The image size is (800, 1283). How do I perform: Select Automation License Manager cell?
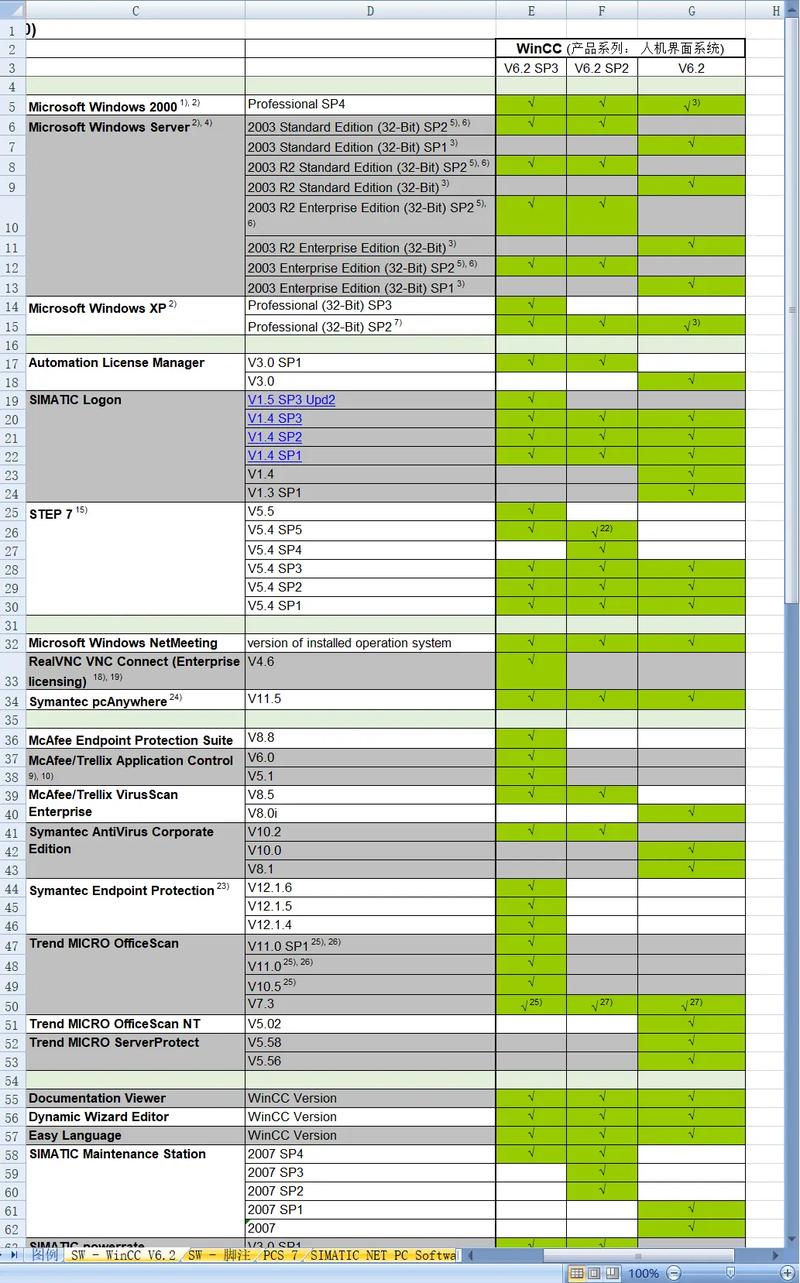(x=135, y=371)
